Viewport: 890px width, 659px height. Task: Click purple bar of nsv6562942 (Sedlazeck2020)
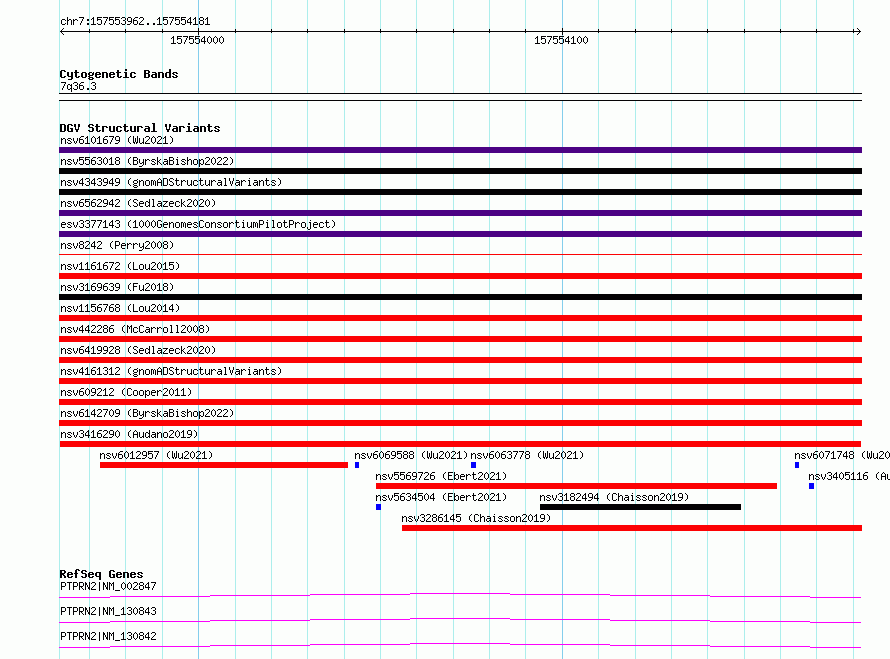[x=460, y=213]
